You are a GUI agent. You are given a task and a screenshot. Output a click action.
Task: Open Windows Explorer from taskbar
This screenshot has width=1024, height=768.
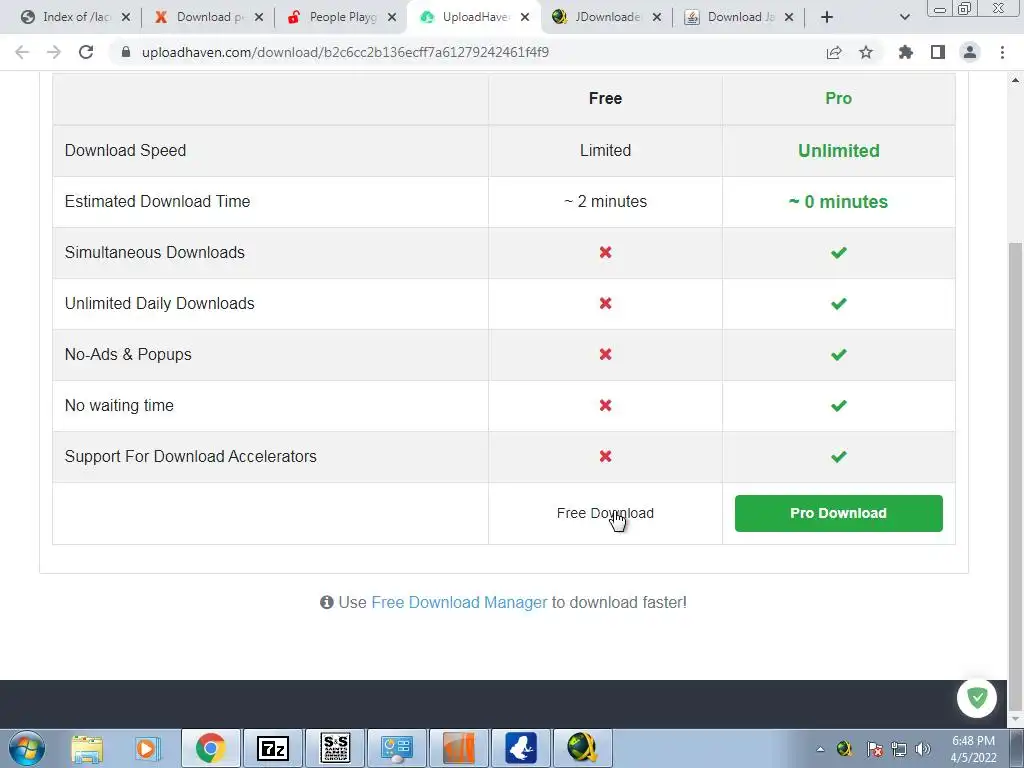pyautogui.click(x=87, y=748)
